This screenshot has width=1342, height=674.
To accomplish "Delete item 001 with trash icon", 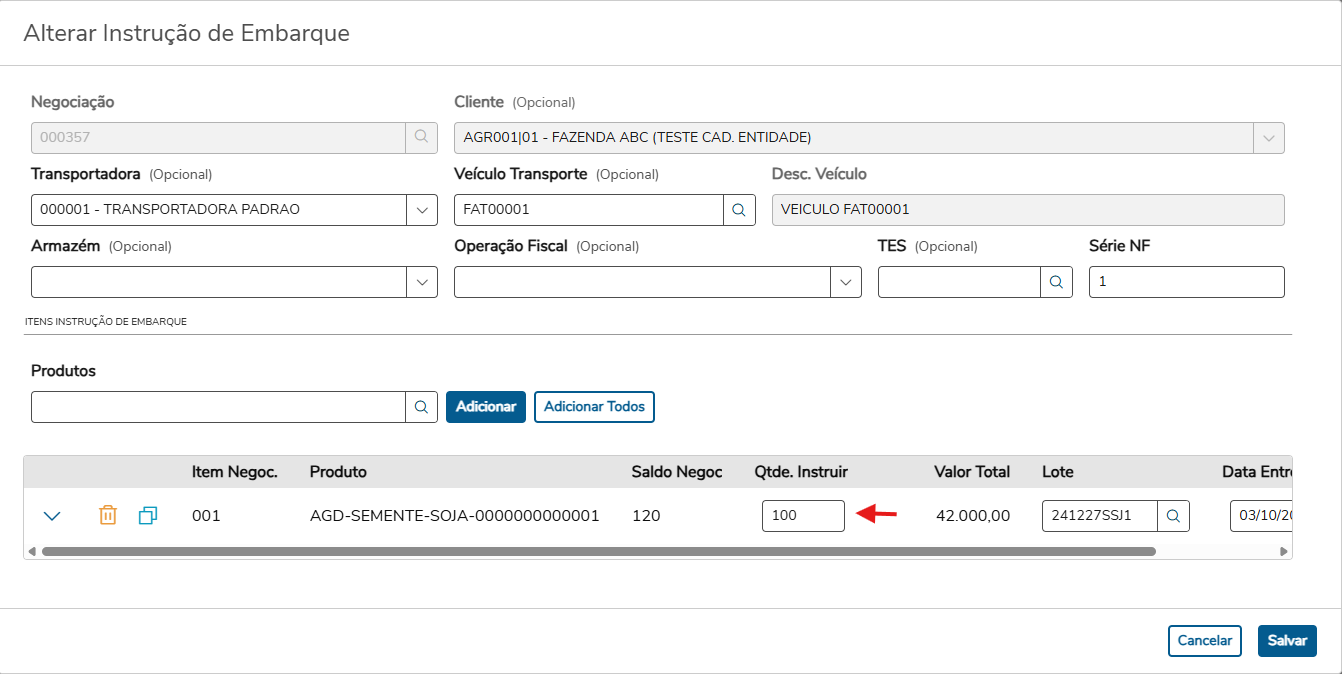I will point(108,516).
